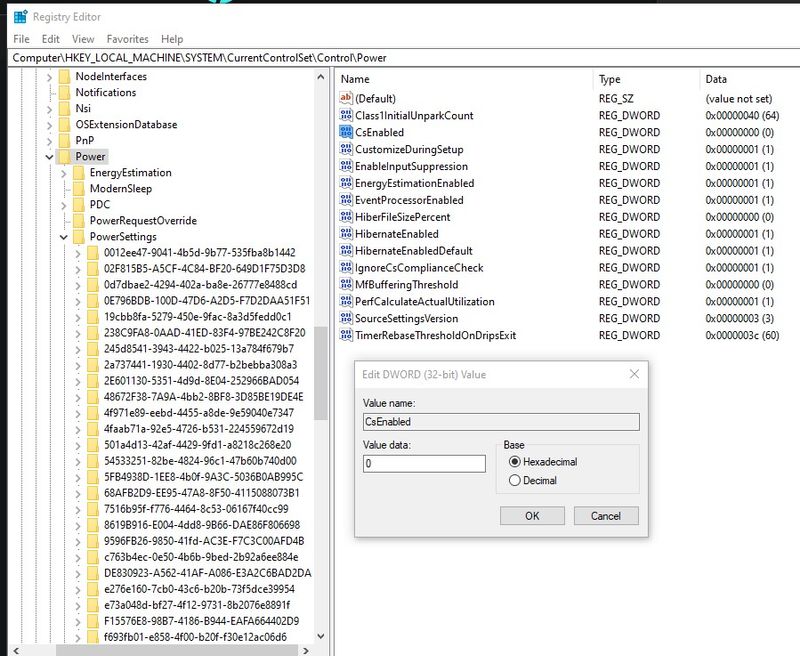Click the ModernSleep folder icon
Viewport: 800px width, 656px height.
[x=79, y=188]
